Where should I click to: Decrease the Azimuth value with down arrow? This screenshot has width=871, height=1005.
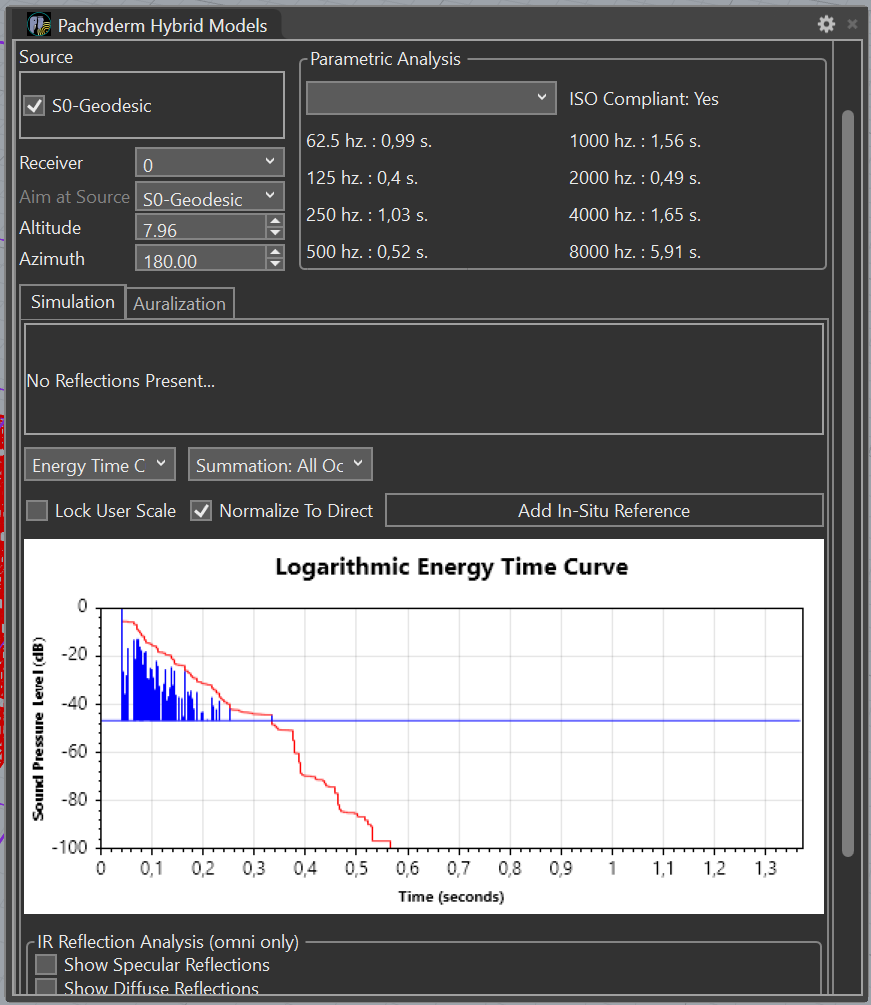tap(275, 264)
